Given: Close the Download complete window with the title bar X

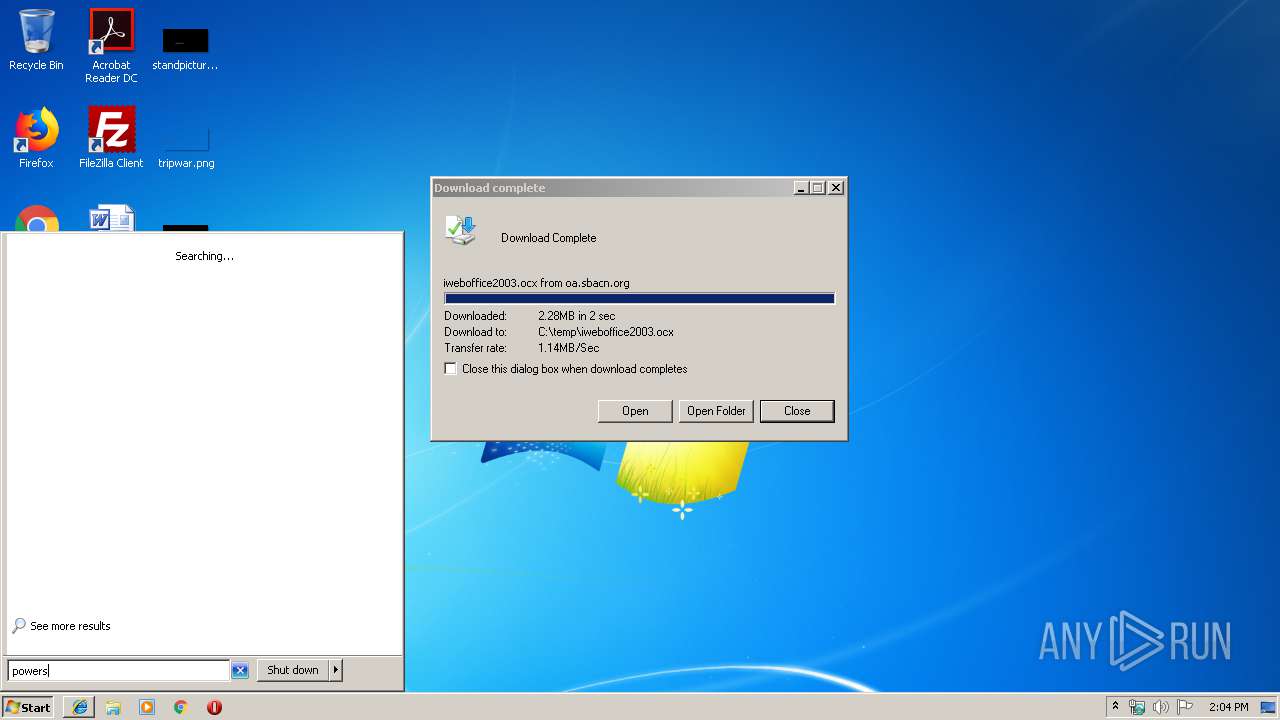Looking at the screenshot, I should [x=836, y=188].
